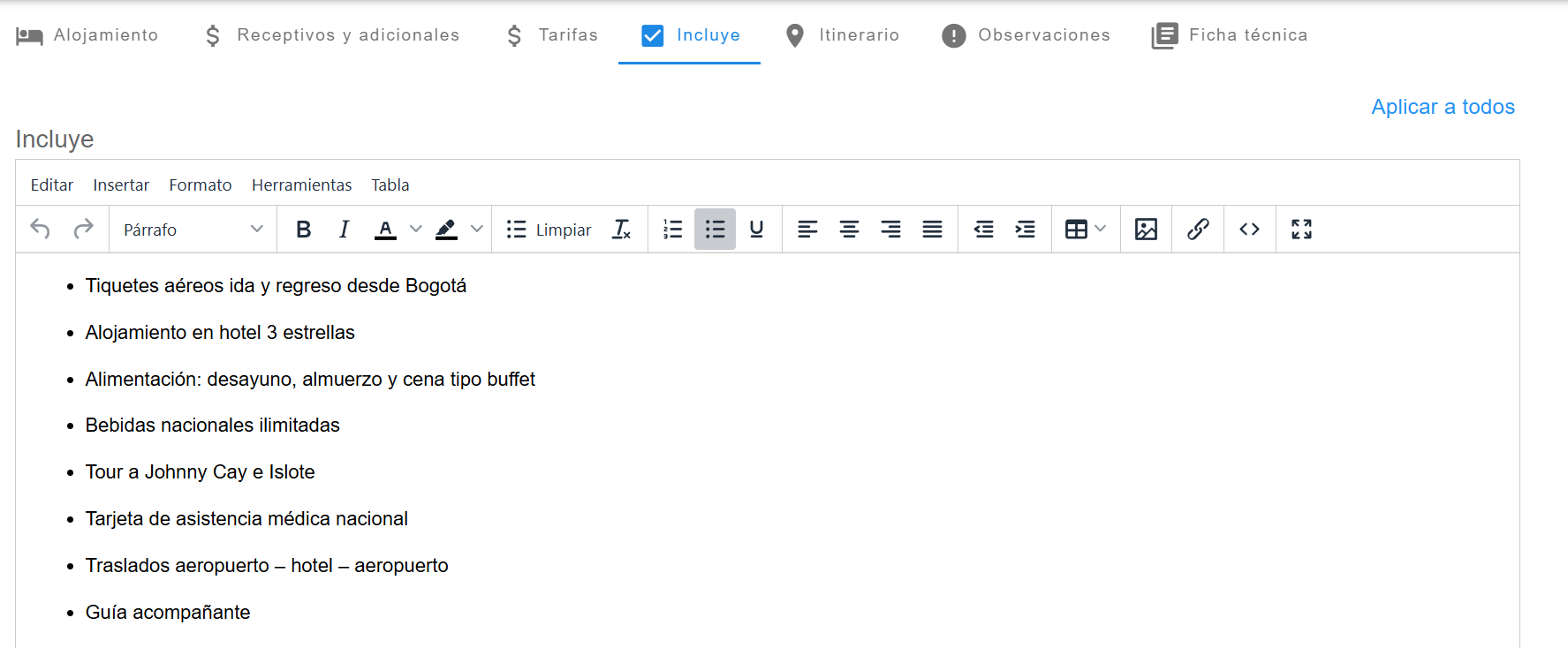Toggle underline formatting
This screenshot has height=648, width=1568.
pyautogui.click(x=756, y=230)
